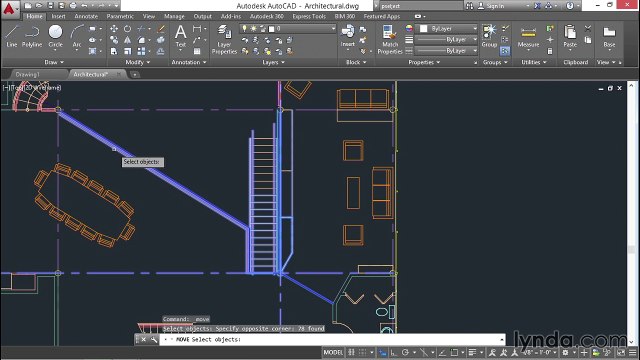The height and width of the screenshot is (360, 640).
Task: Toggle polar tracking in status bar
Action: 405,352
